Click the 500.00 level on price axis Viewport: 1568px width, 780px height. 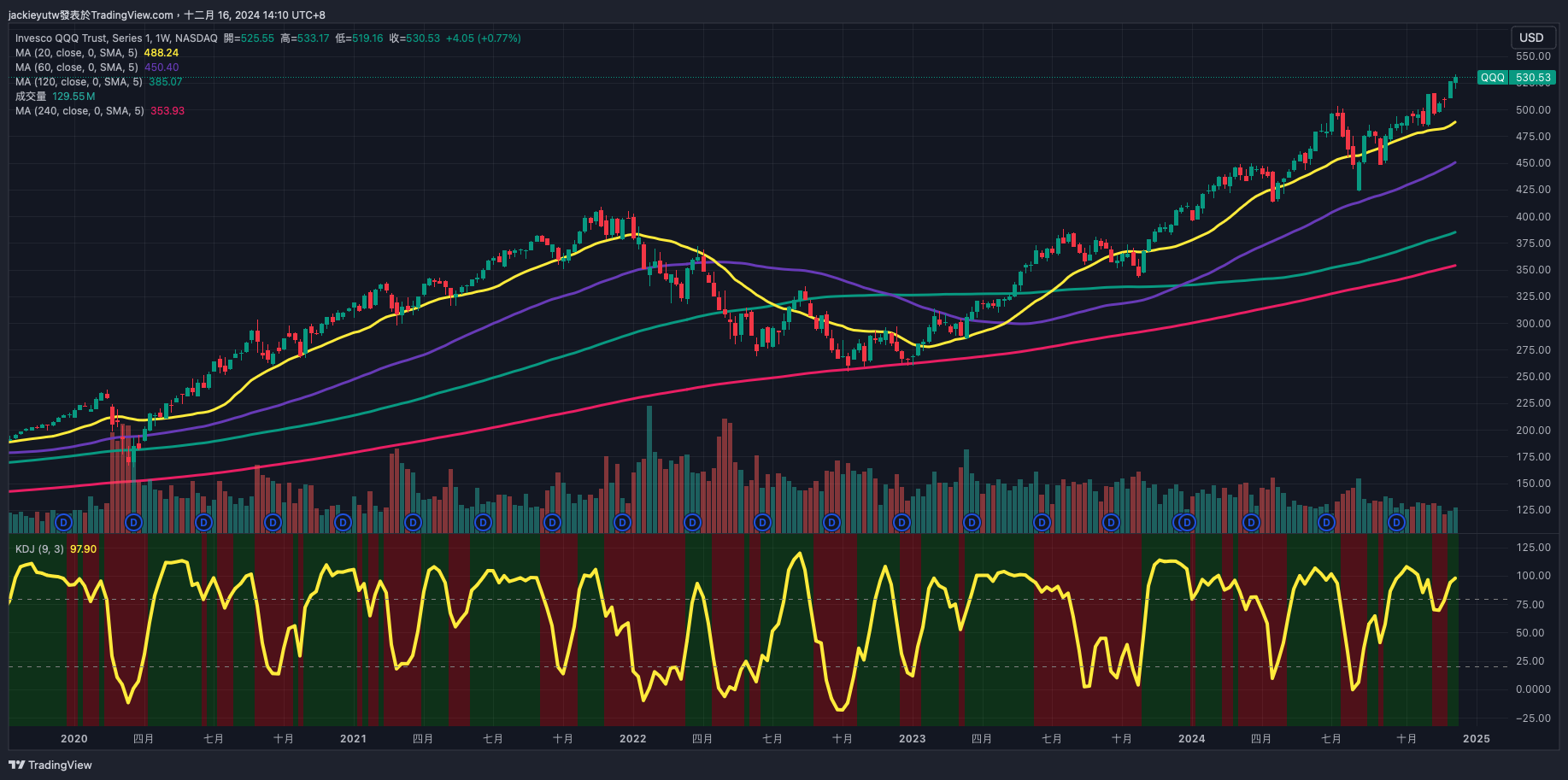click(1533, 110)
